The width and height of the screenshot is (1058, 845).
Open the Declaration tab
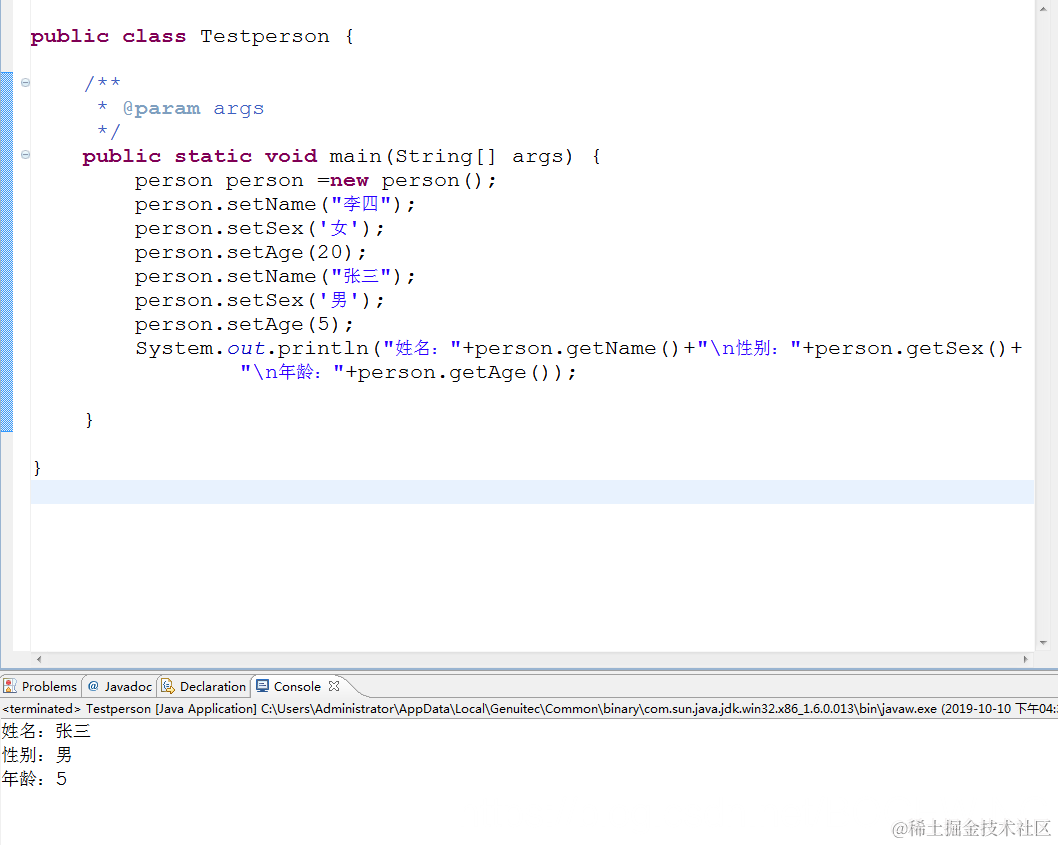[x=204, y=686]
